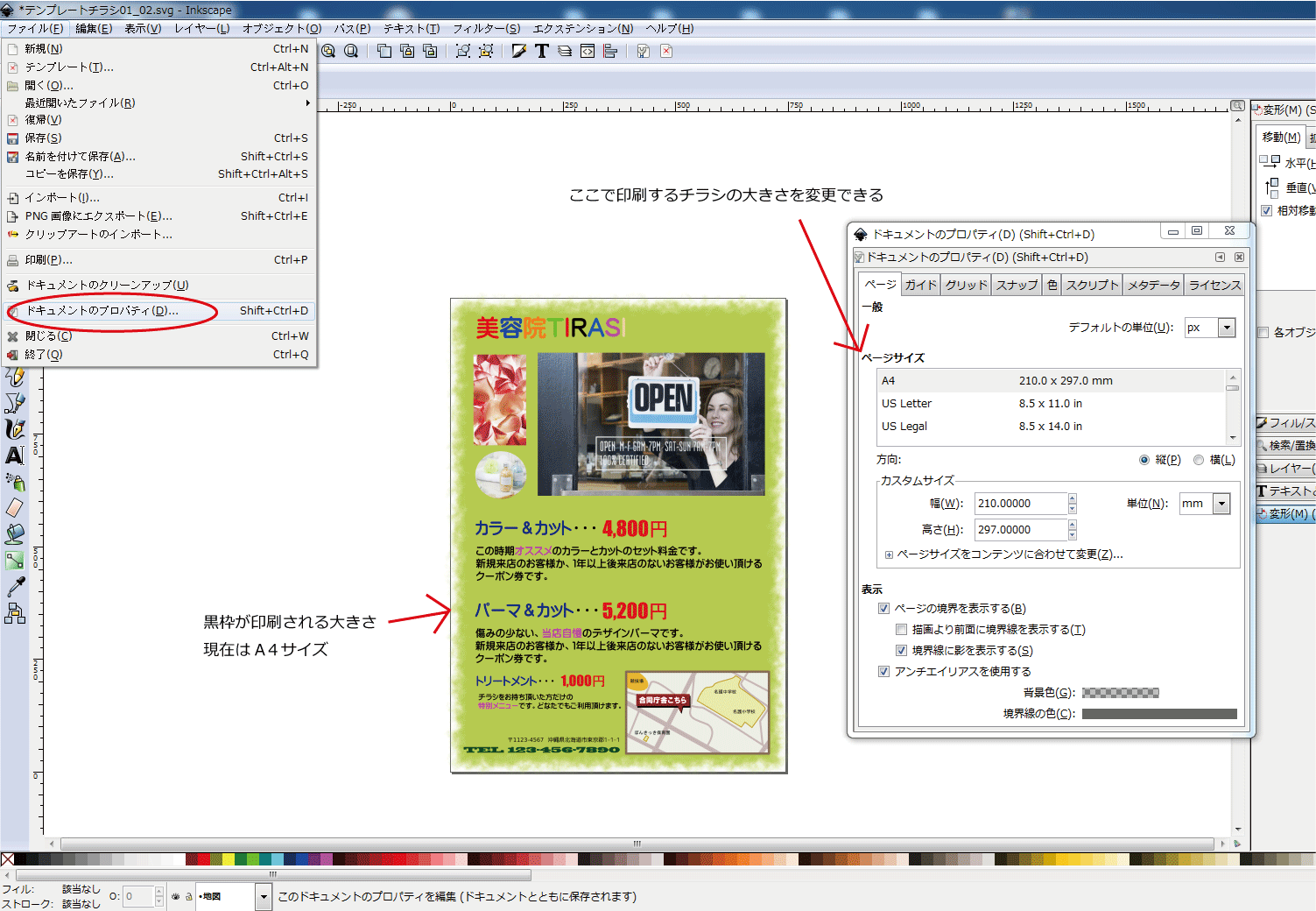Select the 縦(P) portrait orientation radio
This screenshot has width=1316, height=911.
1144,460
